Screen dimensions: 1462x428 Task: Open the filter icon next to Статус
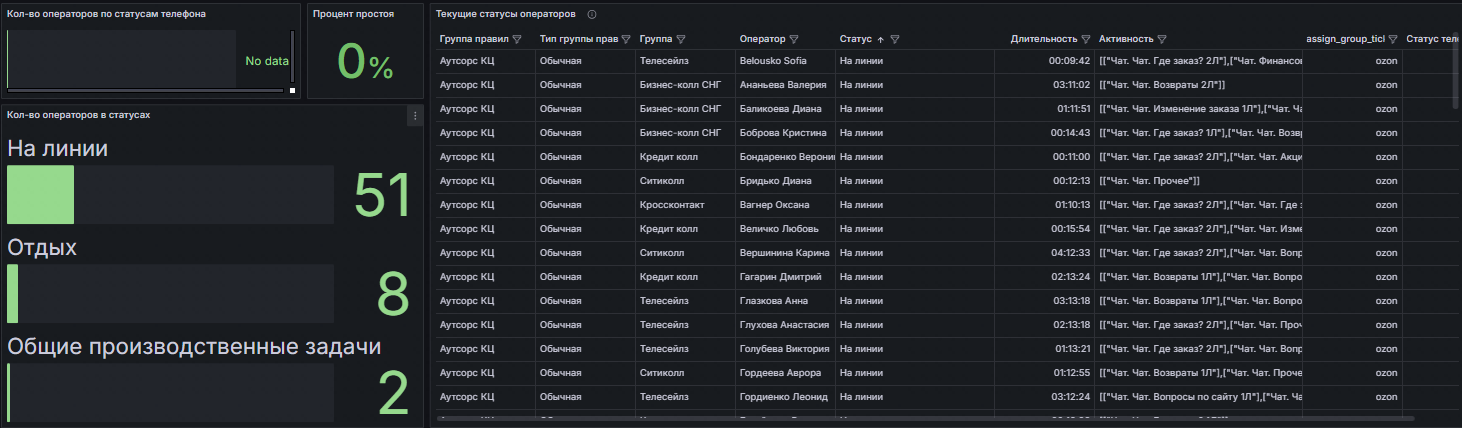coord(895,40)
